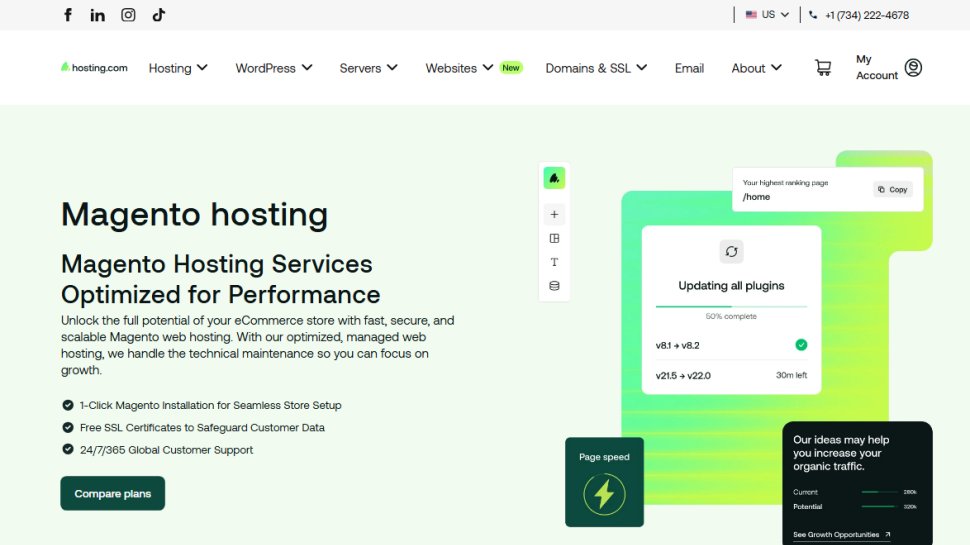This screenshot has height=545, width=970.
Task: Open the shopping cart
Action: point(823,67)
